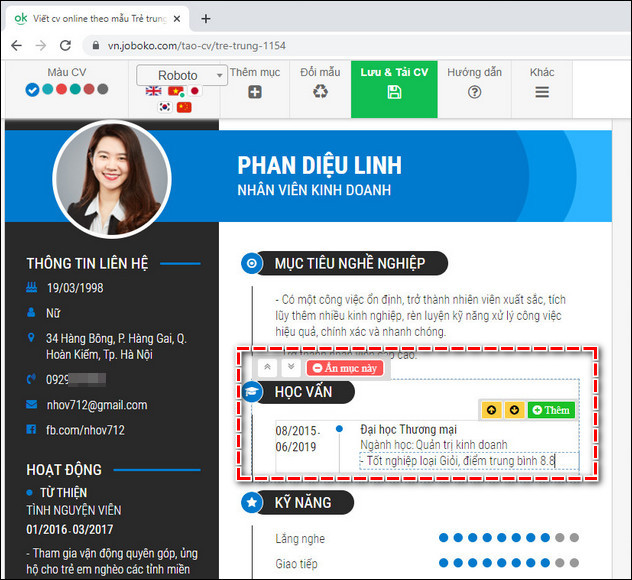Click the green 'Thêm' add button

pyautogui.click(x=551, y=410)
